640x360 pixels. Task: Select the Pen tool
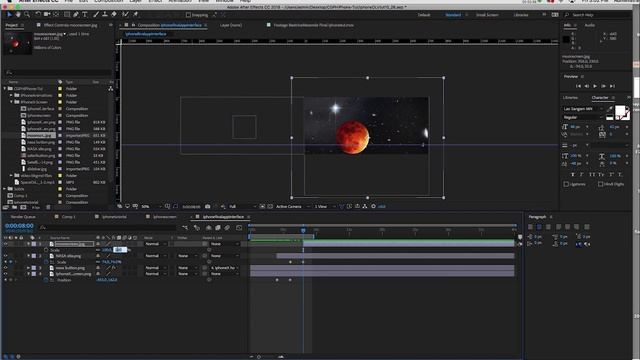(76, 15)
